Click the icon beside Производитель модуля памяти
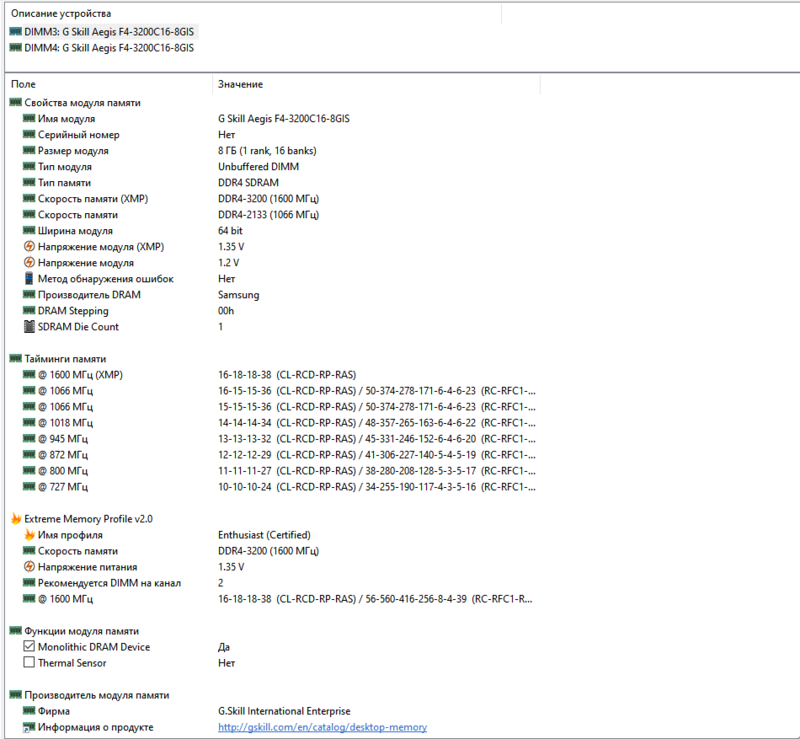The height and width of the screenshot is (739, 800). (15, 695)
